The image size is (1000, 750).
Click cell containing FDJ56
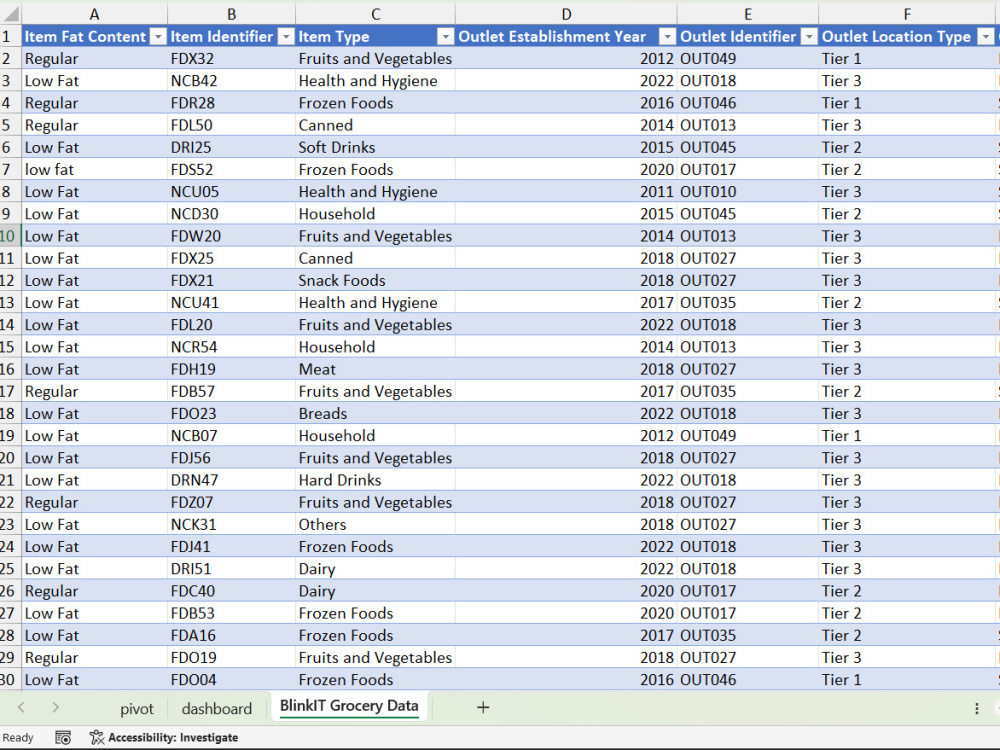232,458
